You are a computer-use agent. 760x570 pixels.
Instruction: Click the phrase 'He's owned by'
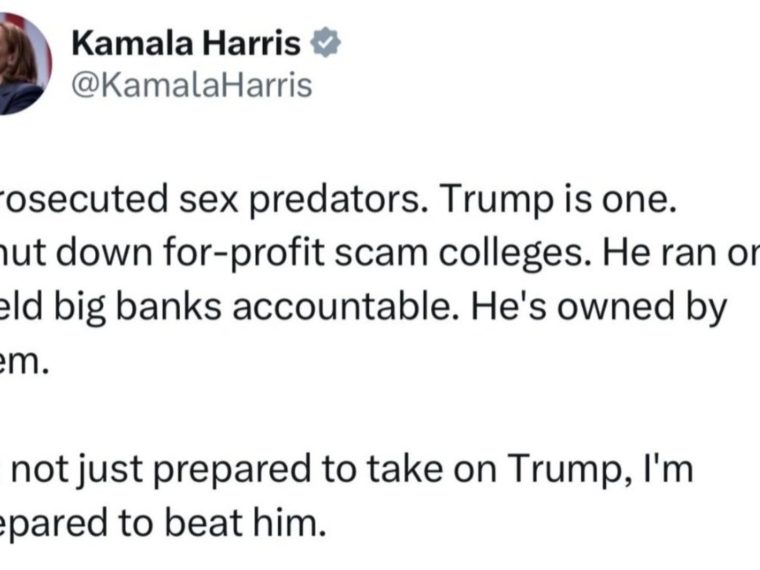point(599,308)
